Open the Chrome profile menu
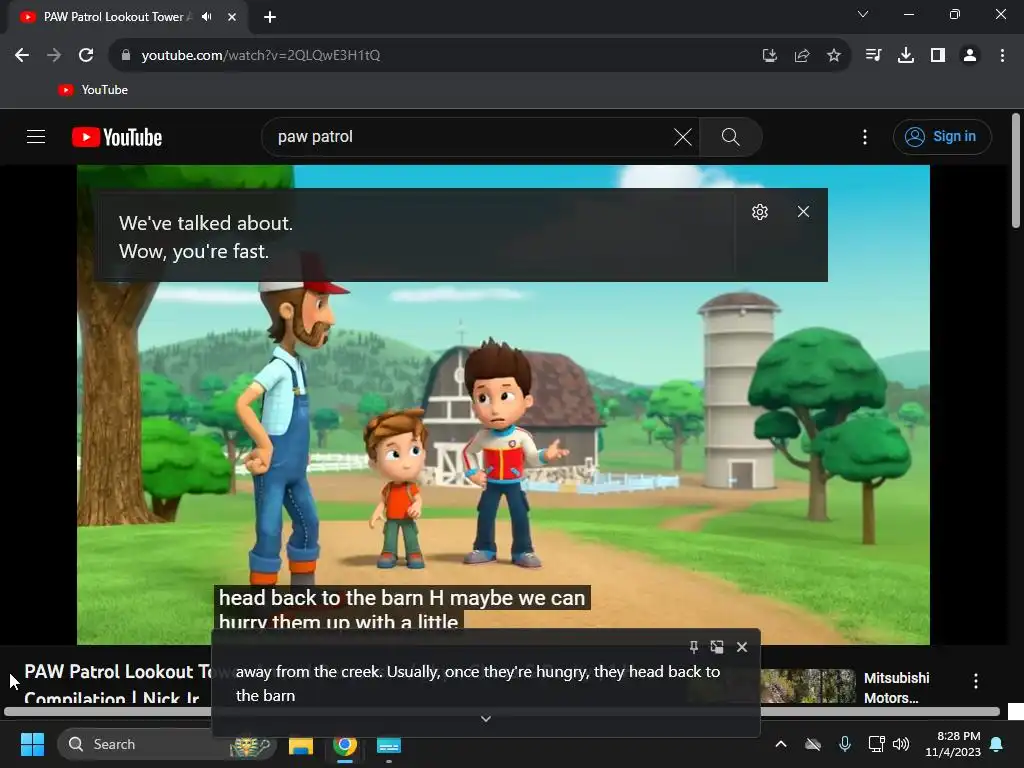1024x768 pixels. (970, 56)
